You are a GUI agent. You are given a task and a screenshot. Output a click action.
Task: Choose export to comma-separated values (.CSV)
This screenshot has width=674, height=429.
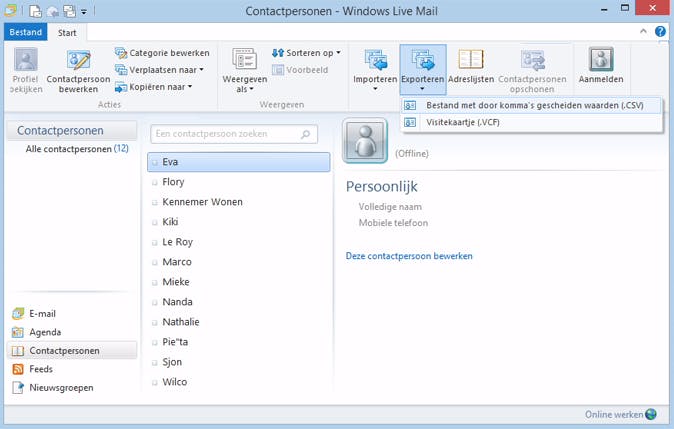pyautogui.click(x=531, y=105)
